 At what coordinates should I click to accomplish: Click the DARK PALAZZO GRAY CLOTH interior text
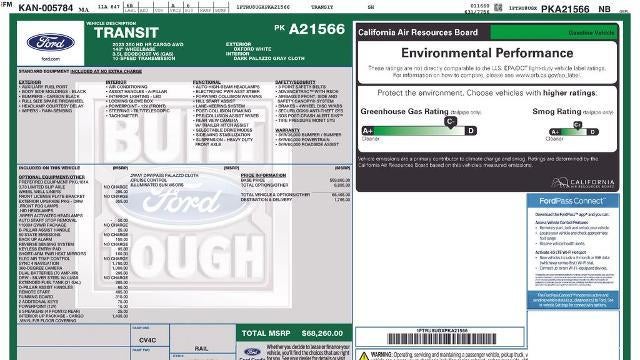pyautogui.click(x=269, y=59)
